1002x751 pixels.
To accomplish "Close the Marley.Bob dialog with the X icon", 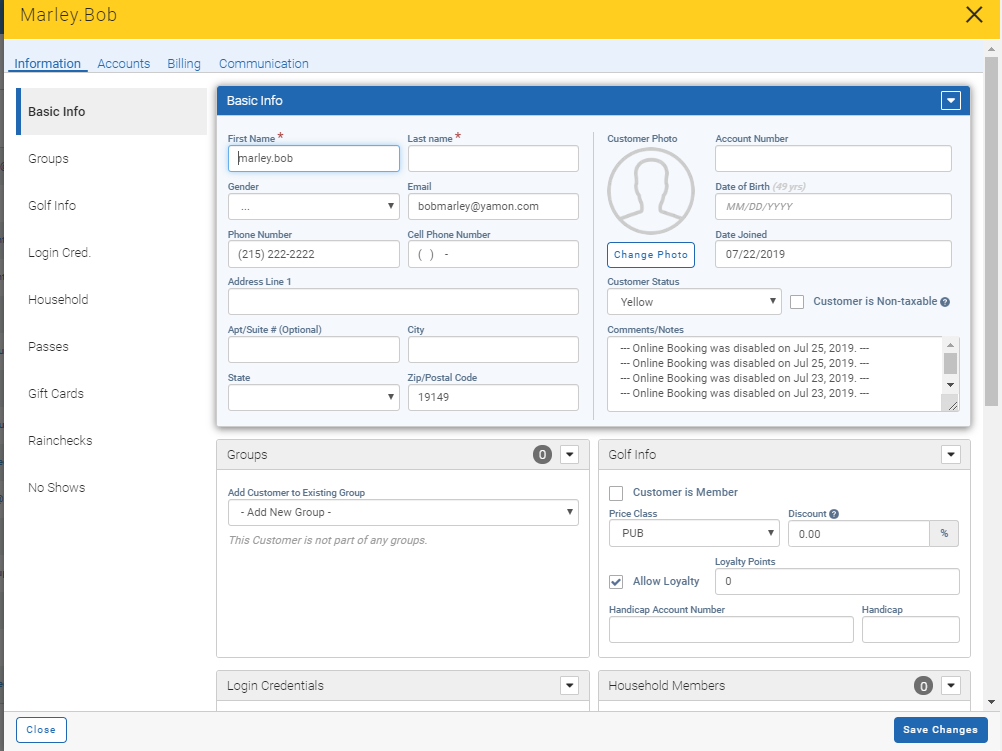I will pyautogui.click(x=974, y=15).
